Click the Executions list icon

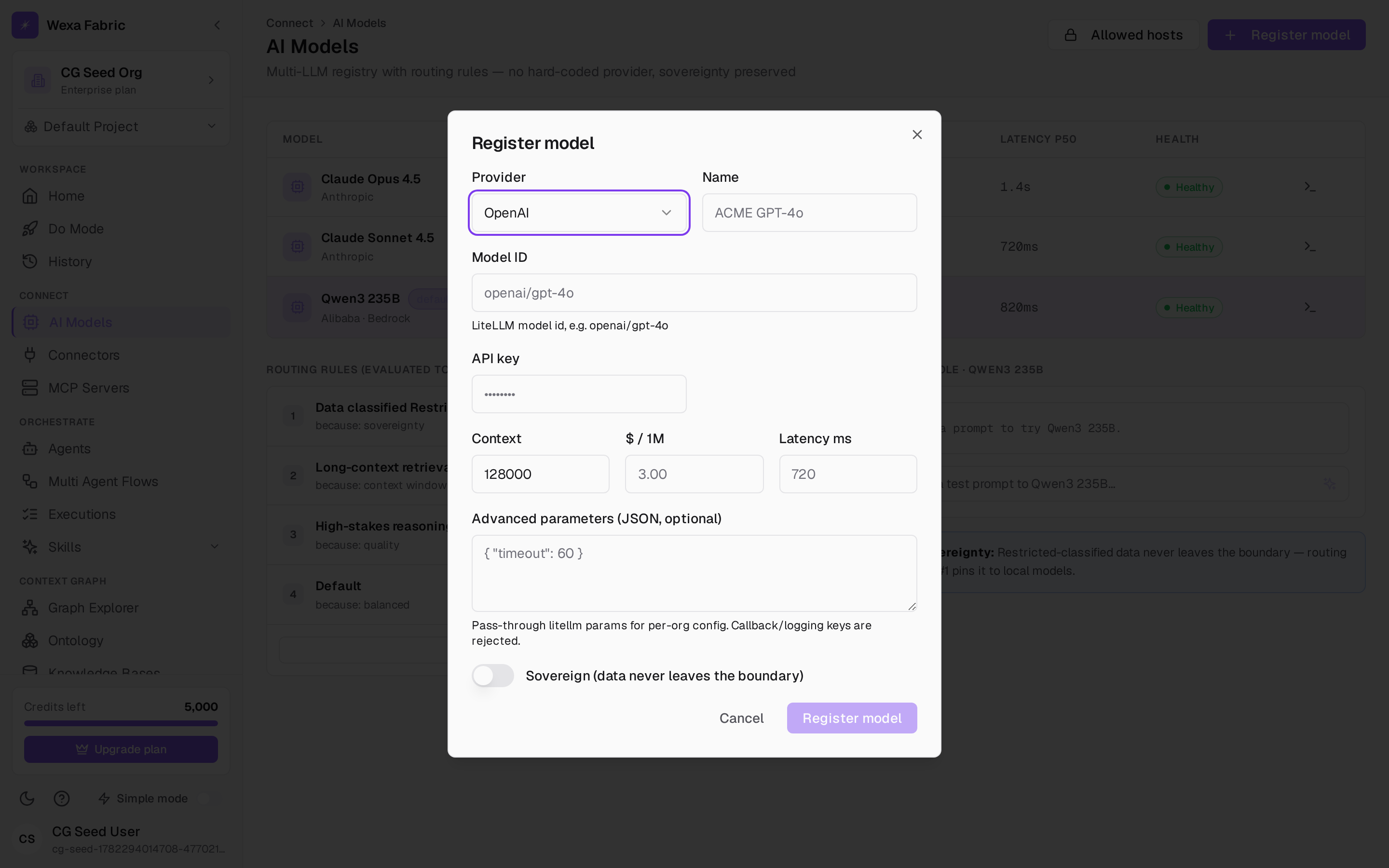30,514
